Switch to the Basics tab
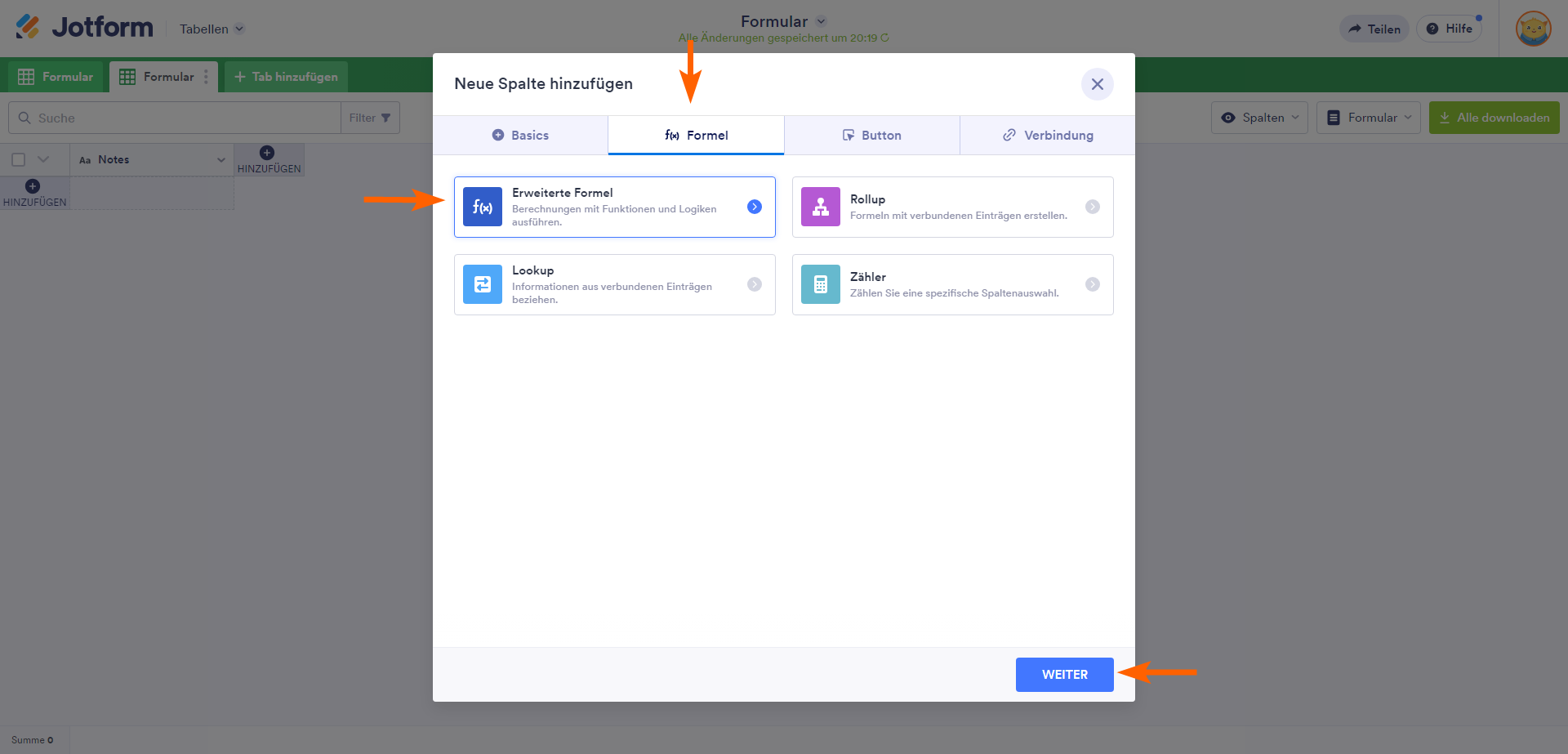Image resolution: width=1568 pixels, height=754 pixels. (520, 136)
